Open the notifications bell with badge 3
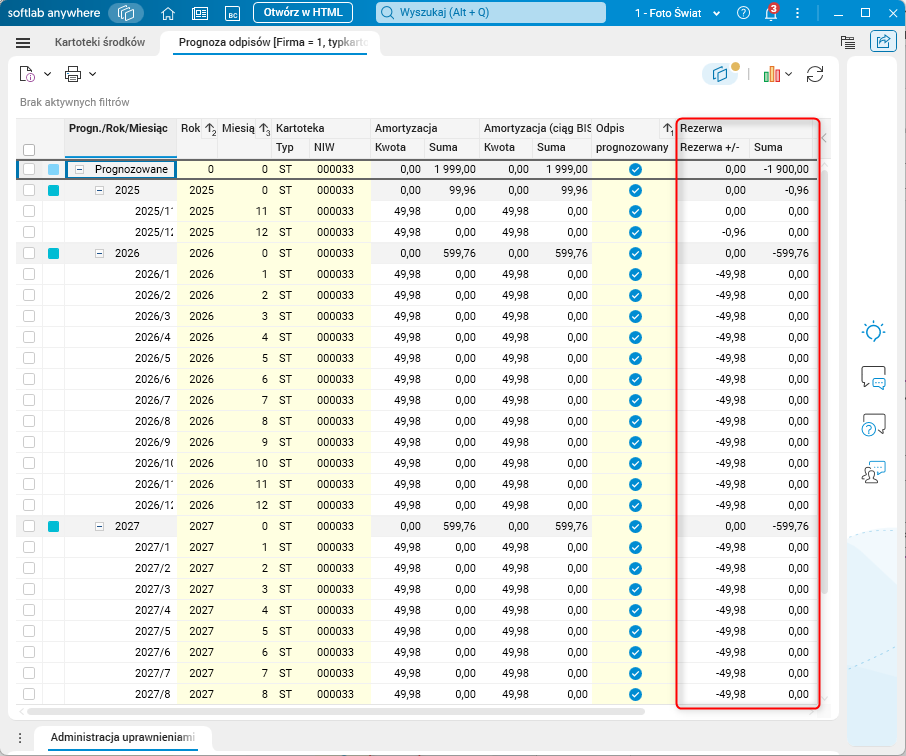 point(770,13)
